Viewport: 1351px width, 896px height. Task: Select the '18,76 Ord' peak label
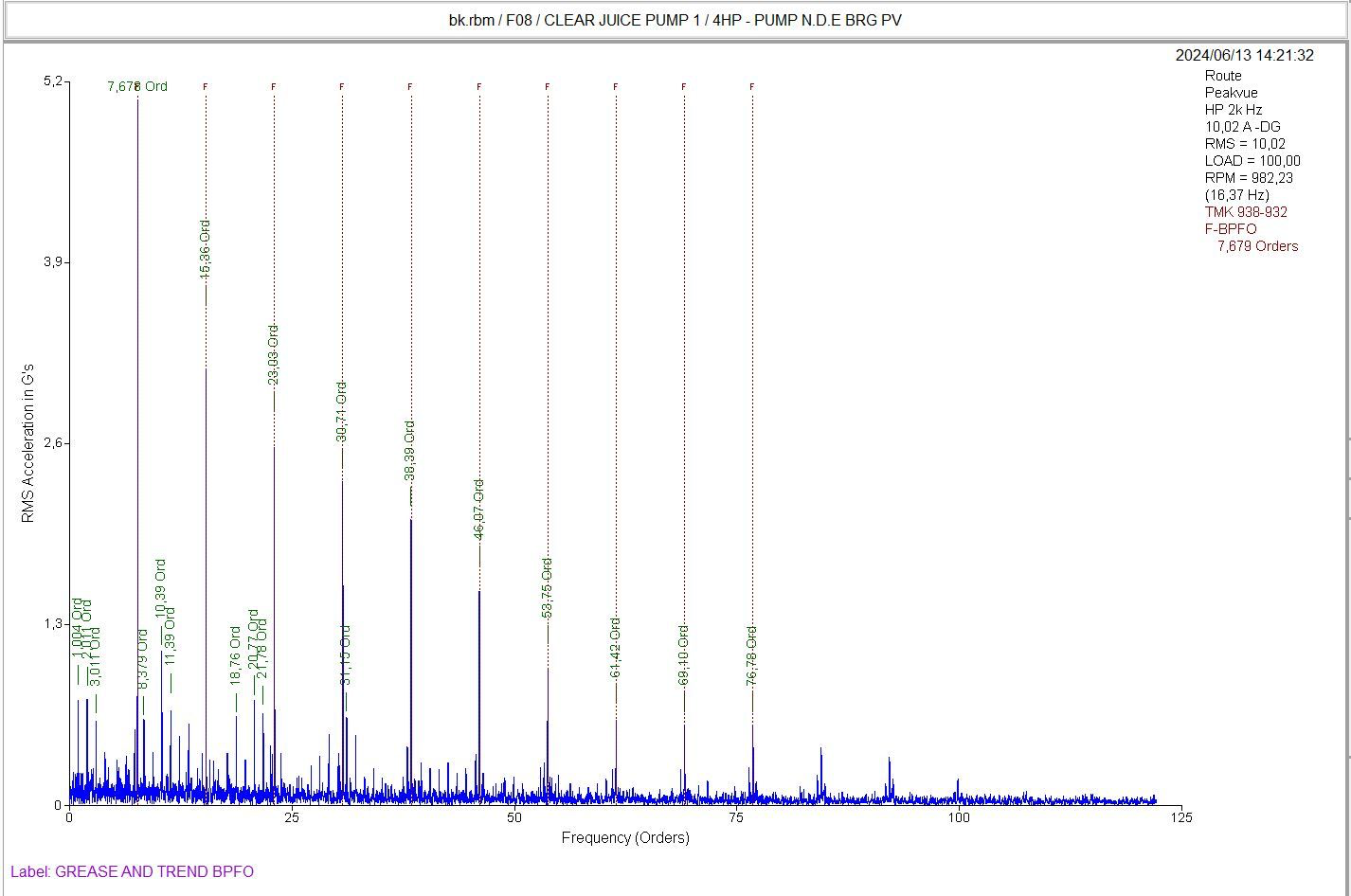(235, 655)
